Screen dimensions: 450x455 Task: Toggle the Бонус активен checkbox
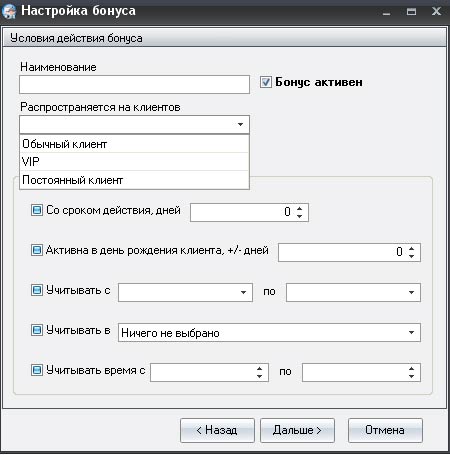click(266, 82)
